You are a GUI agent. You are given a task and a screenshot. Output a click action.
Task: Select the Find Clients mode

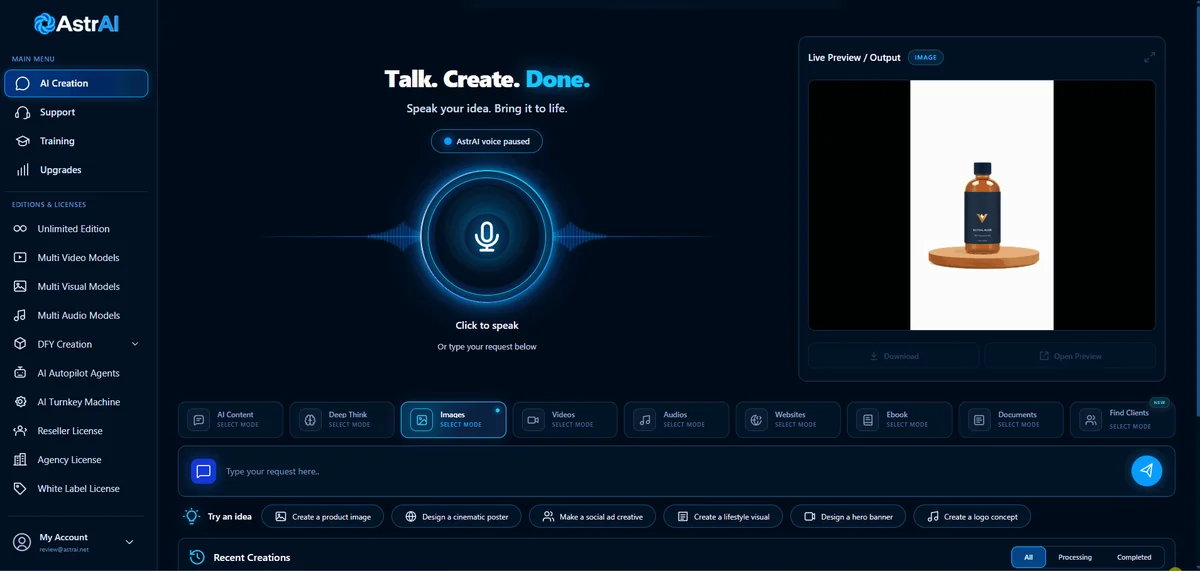coord(1123,420)
